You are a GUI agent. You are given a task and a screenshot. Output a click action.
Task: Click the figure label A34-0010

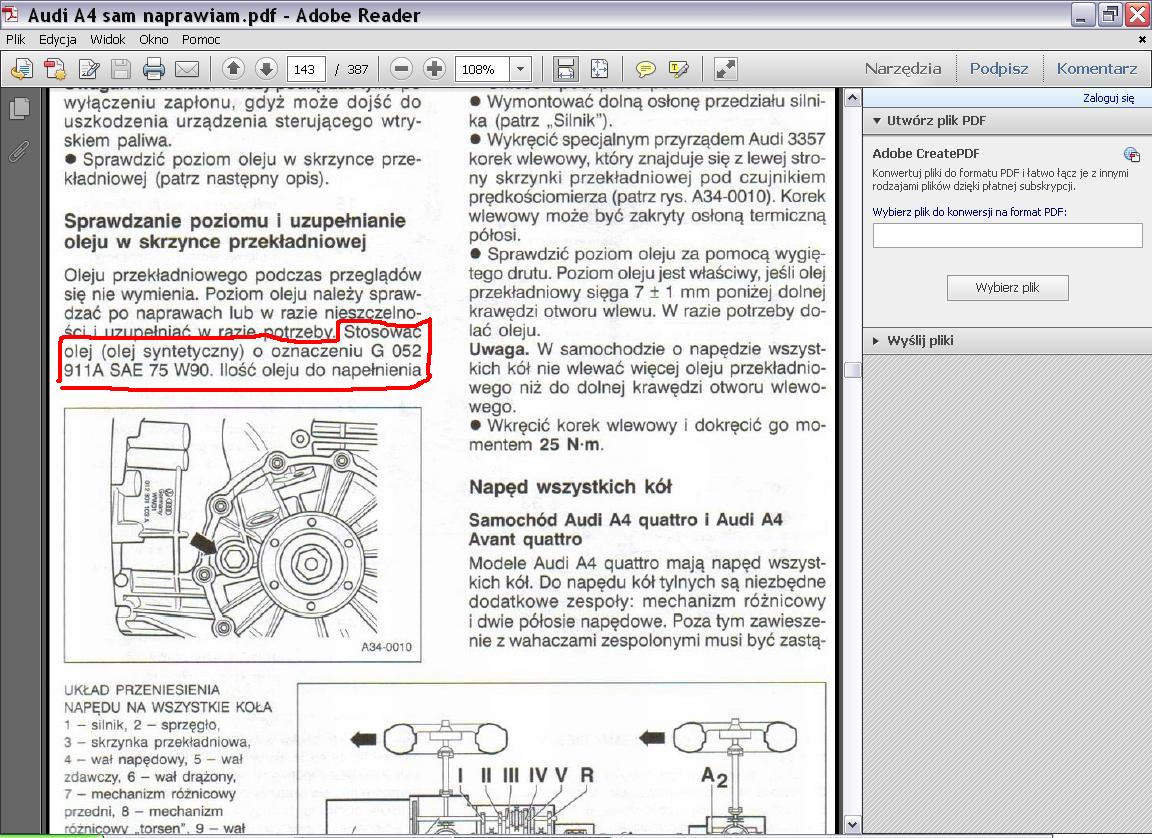[386, 647]
